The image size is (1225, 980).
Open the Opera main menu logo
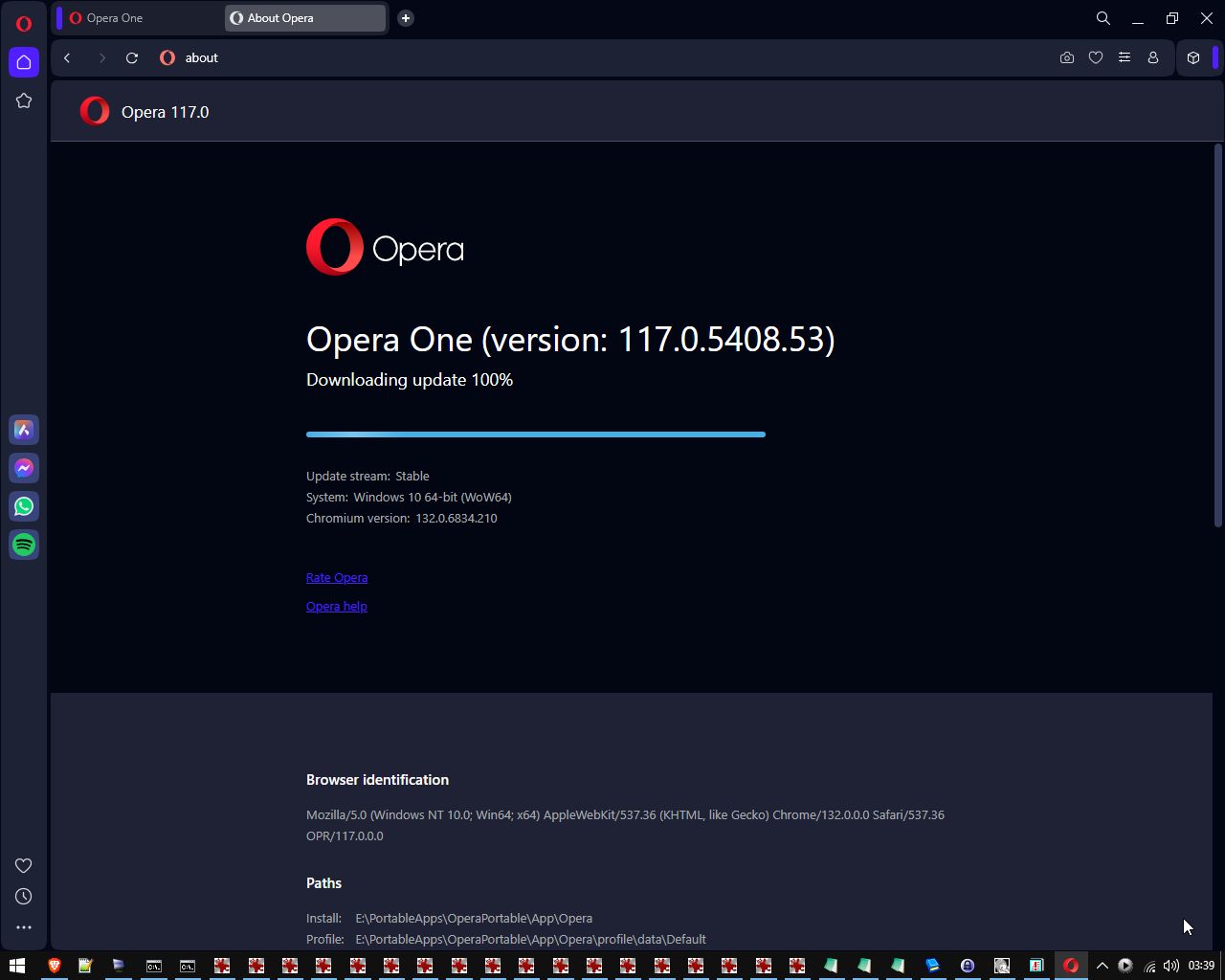pos(24,24)
